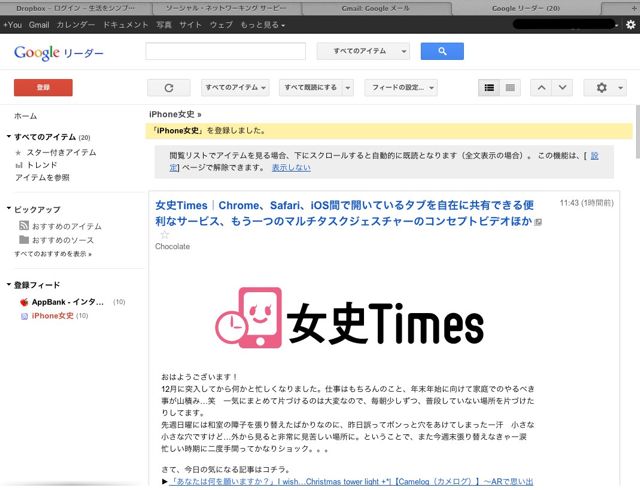Select iPhone女史 feed in sidebar
This screenshot has width=640, height=490.
click(53, 316)
